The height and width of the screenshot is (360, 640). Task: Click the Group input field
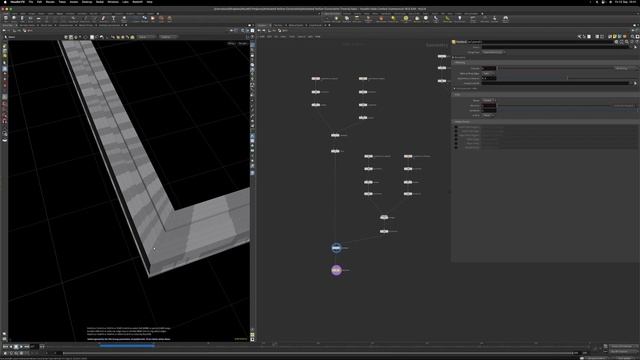click(555, 47)
